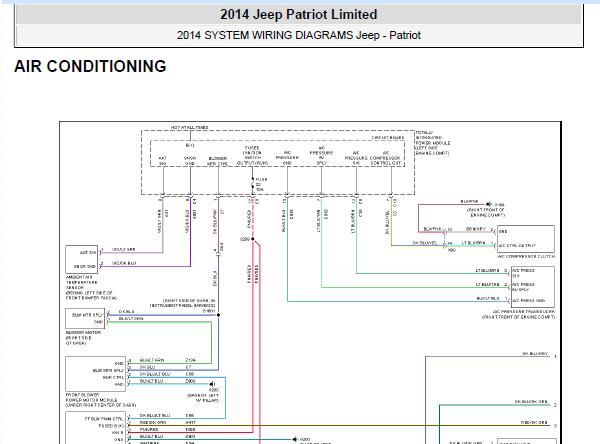Click the "RED/DK GRN" wire label at bottom right
The height and width of the screenshot is (444, 600).
click(534, 422)
